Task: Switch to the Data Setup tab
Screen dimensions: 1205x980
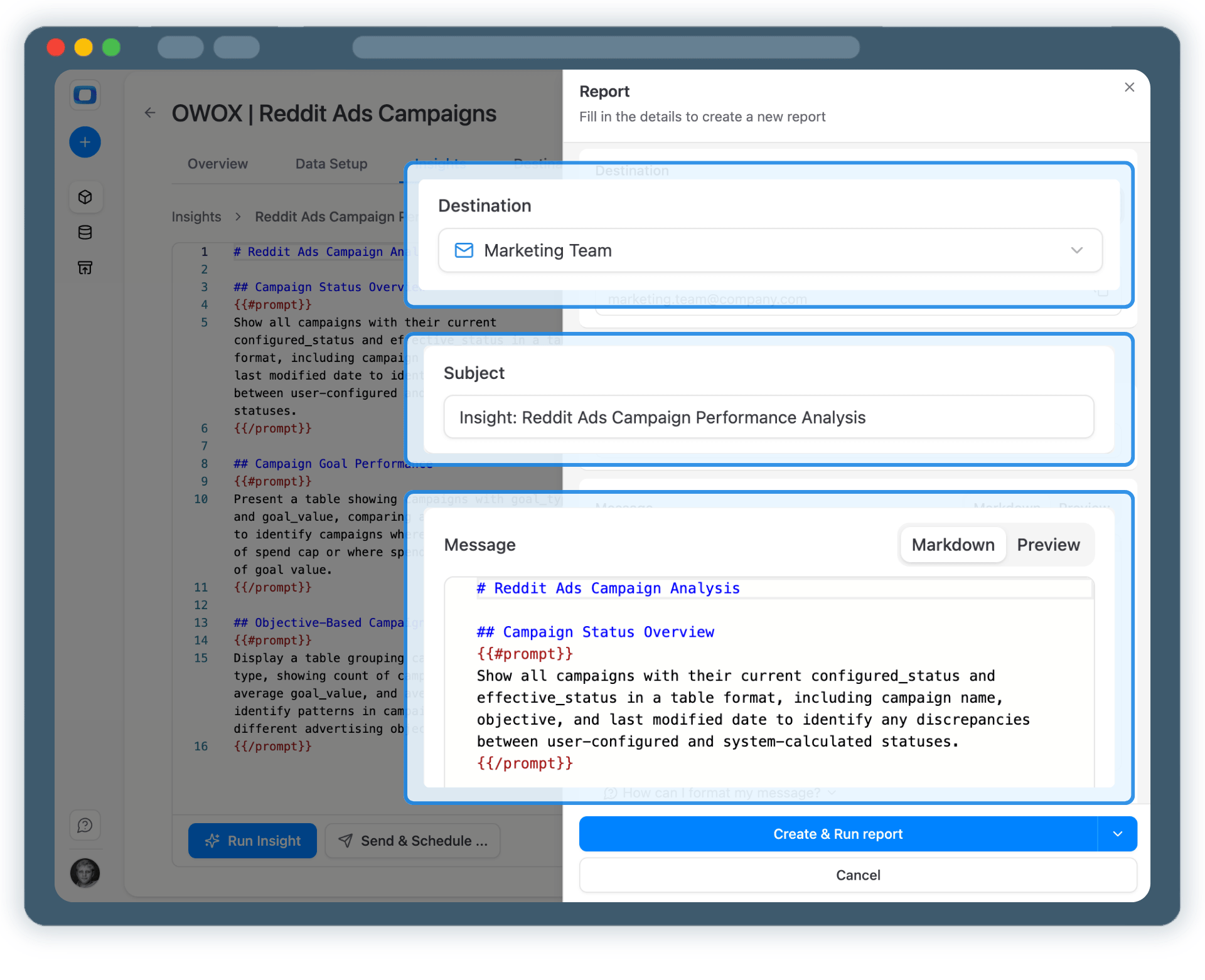Action: click(x=331, y=164)
